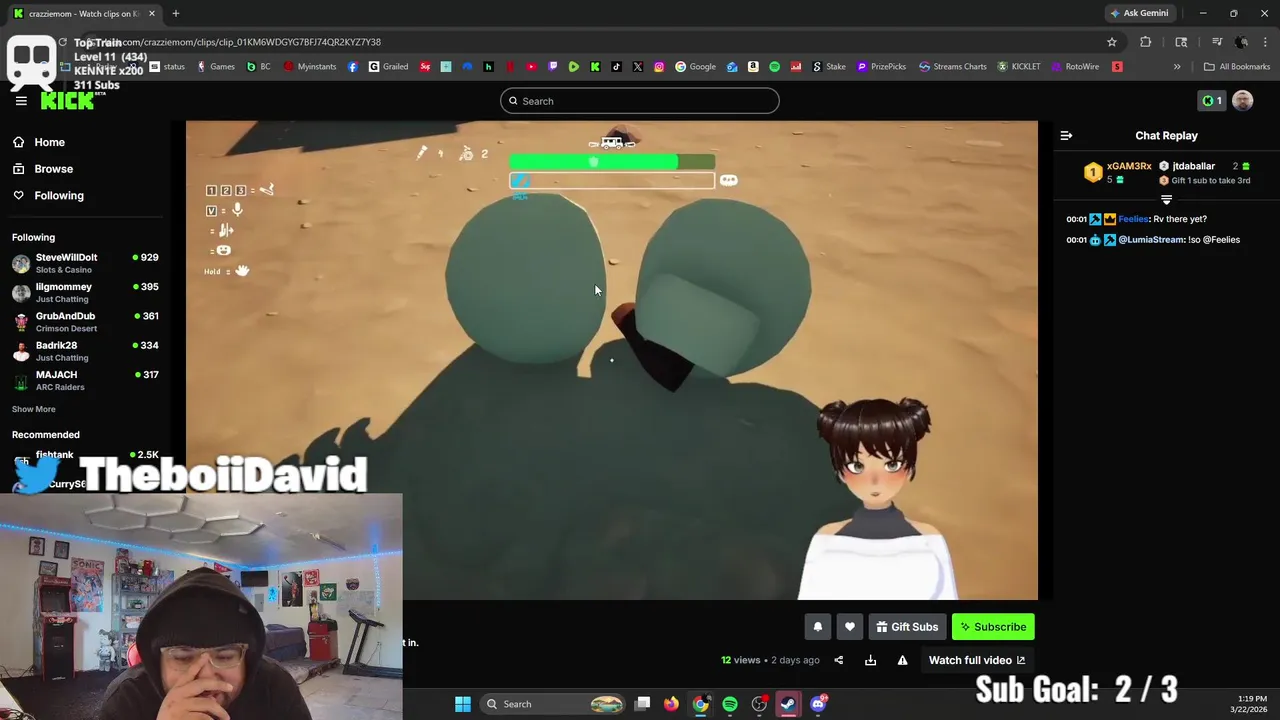Open RotoWire bookmark
The image size is (1280, 720).
1075,67
